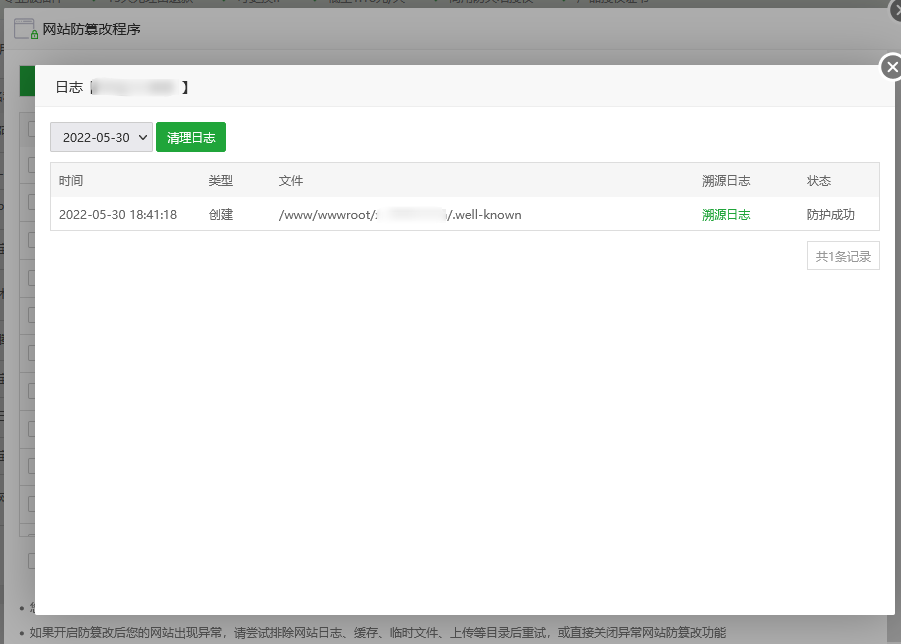Click the 文件 column header
The width and height of the screenshot is (901, 644).
(291, 180)
